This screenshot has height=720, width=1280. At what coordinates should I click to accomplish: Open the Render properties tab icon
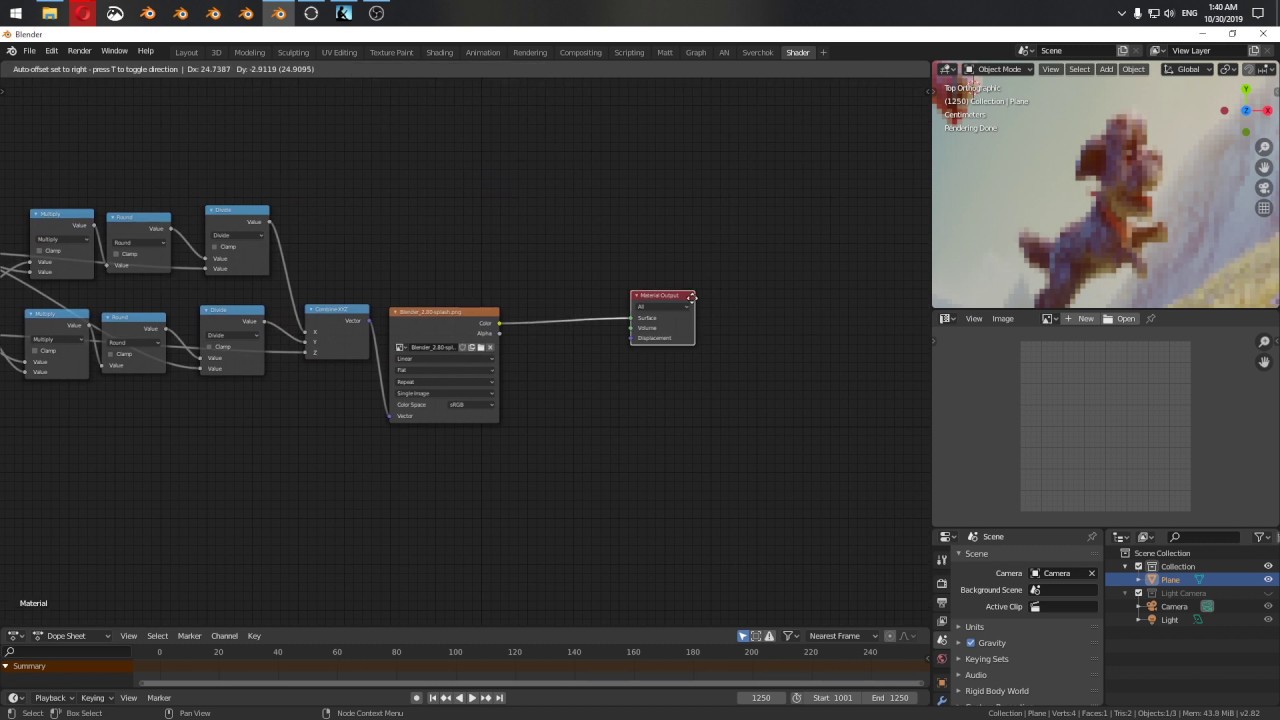942,583
